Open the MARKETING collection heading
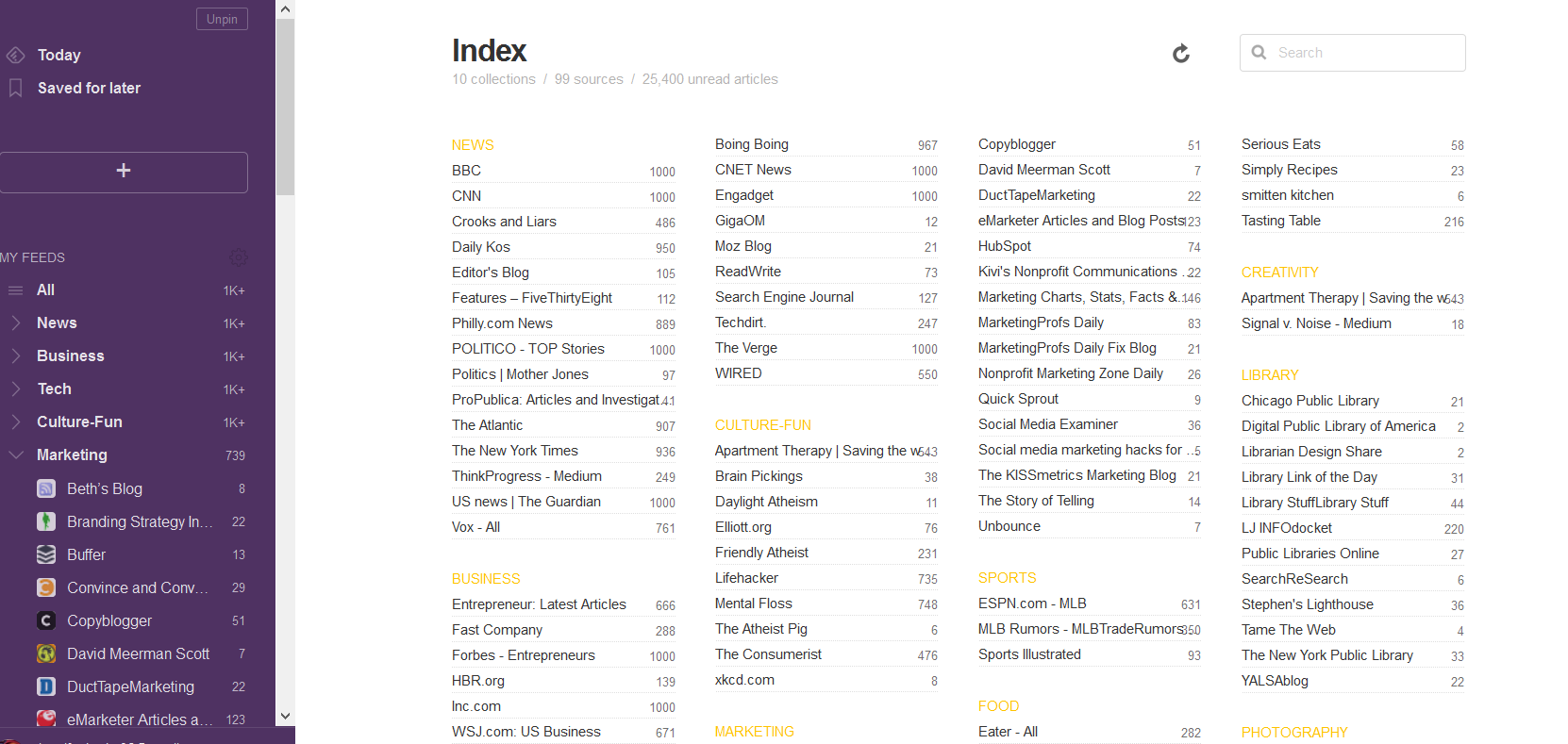1568x744 pixels. (755, 732)
